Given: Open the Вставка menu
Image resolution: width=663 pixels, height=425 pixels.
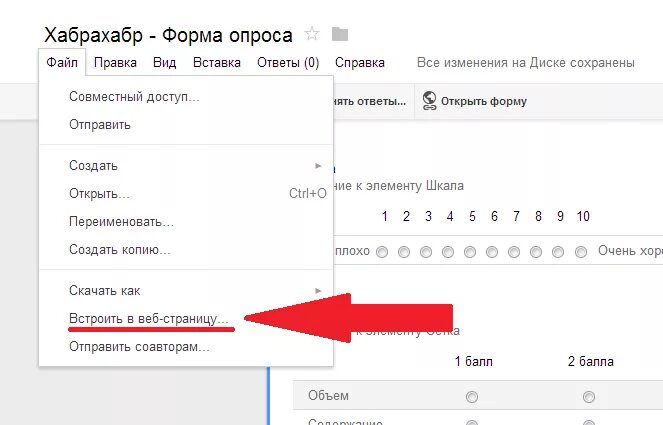Looking at the screenshot, I should (216, 63).
